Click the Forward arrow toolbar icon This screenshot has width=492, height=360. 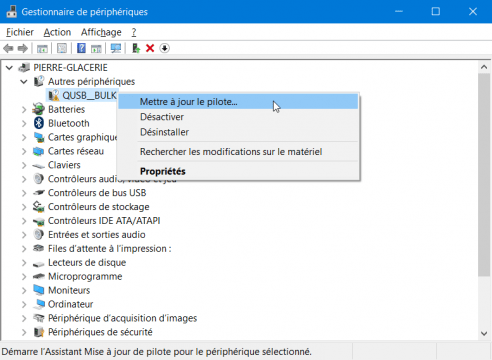pyautogui.click(x=23, y=49)
